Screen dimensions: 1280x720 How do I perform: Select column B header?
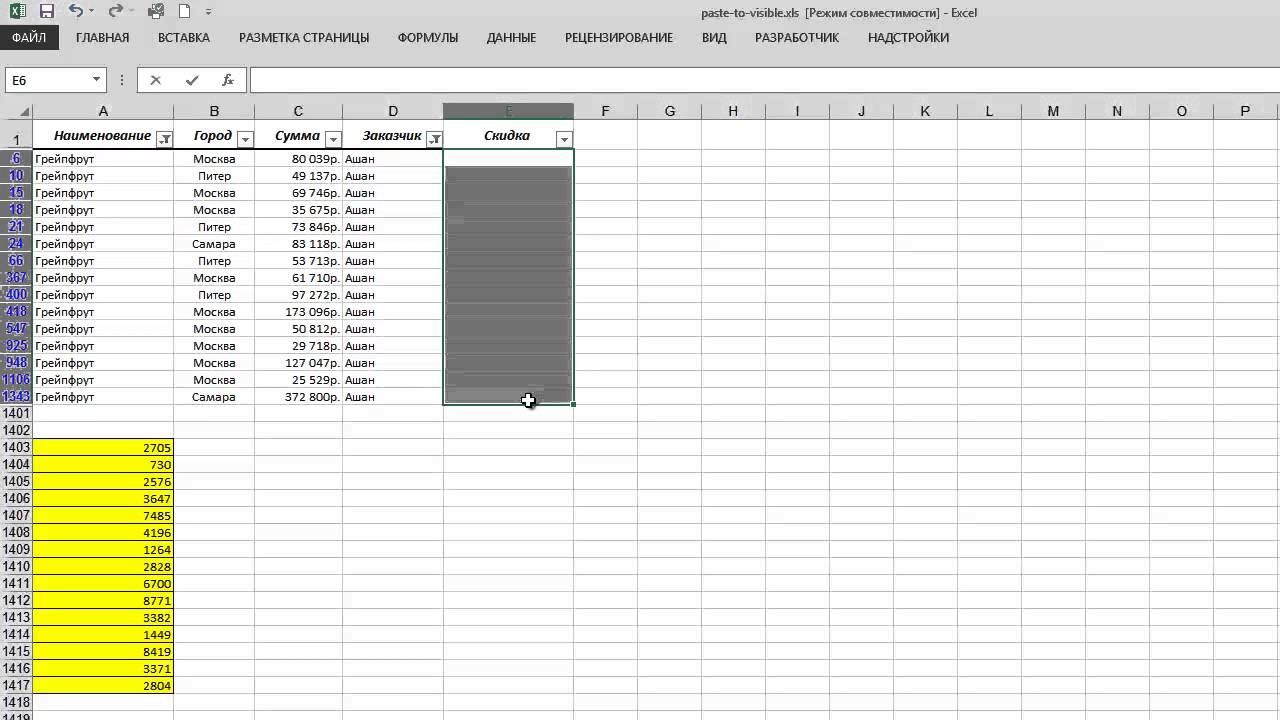214,111
